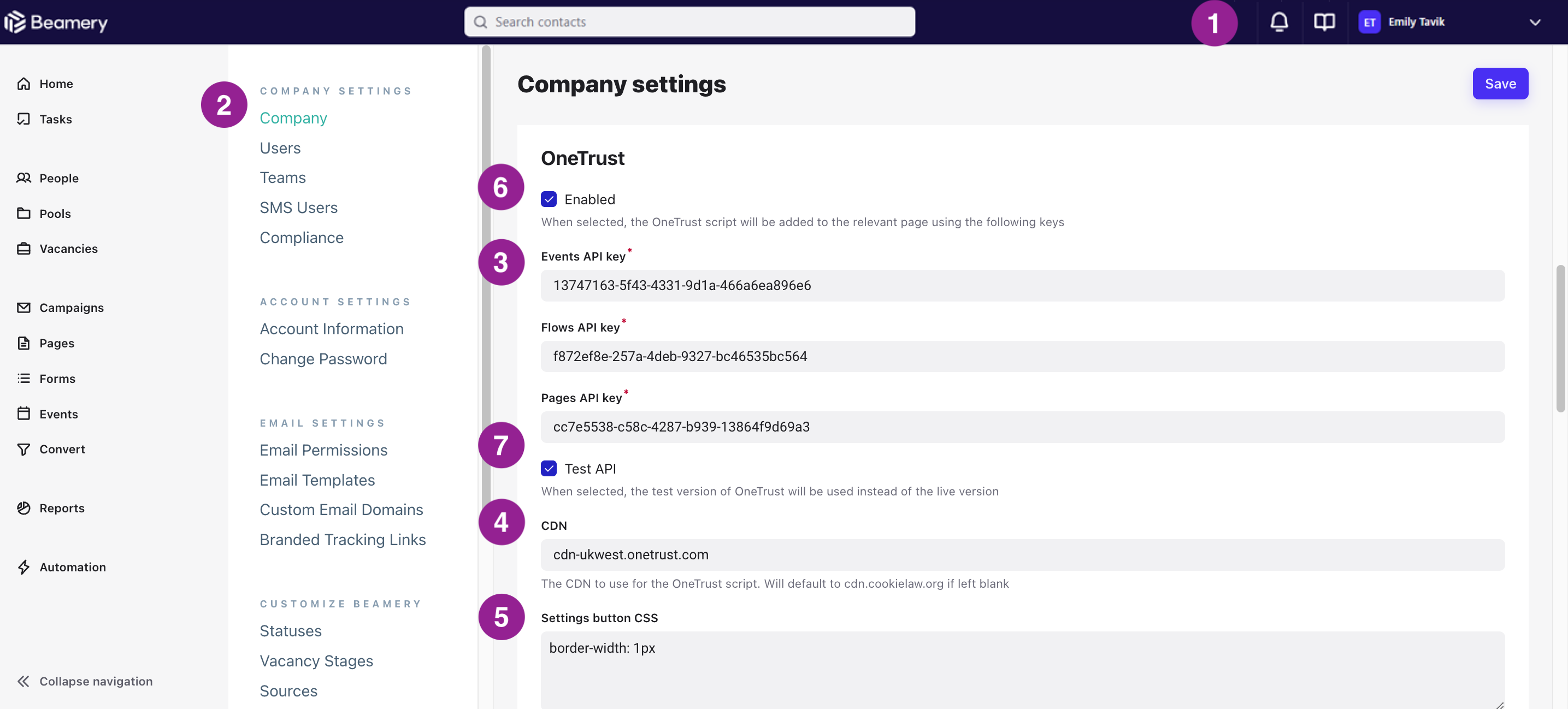Click the search magnifier icon
This screenshot has height=709, width=1568.
480,22
